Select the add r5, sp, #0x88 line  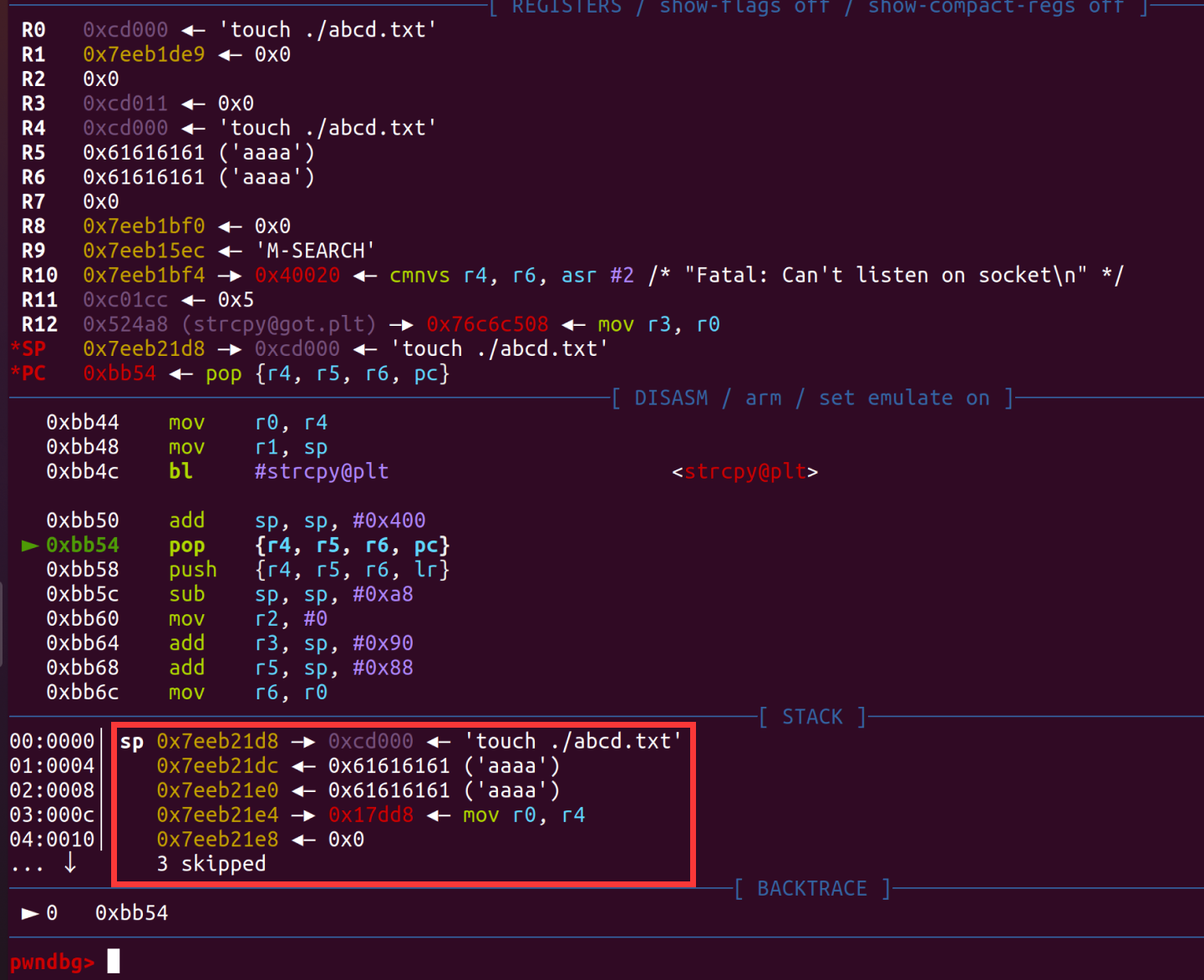tap(230, 668)
